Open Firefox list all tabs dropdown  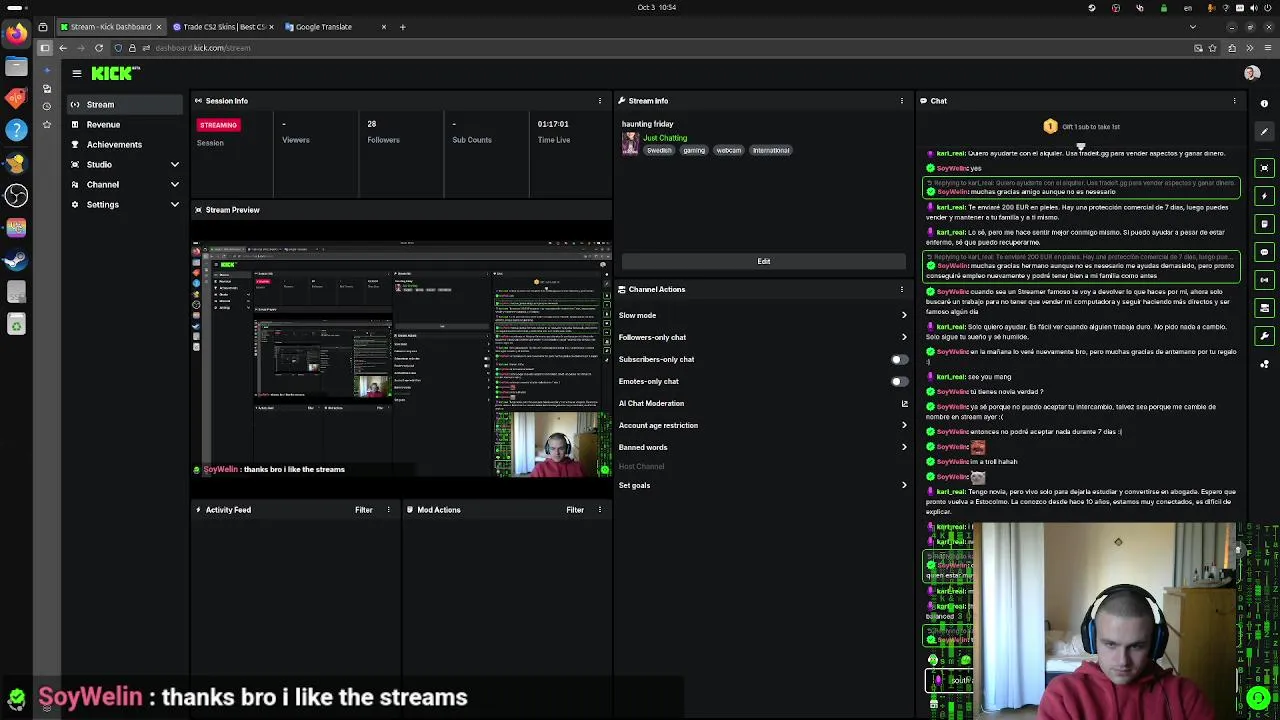tap(1191, 27)
